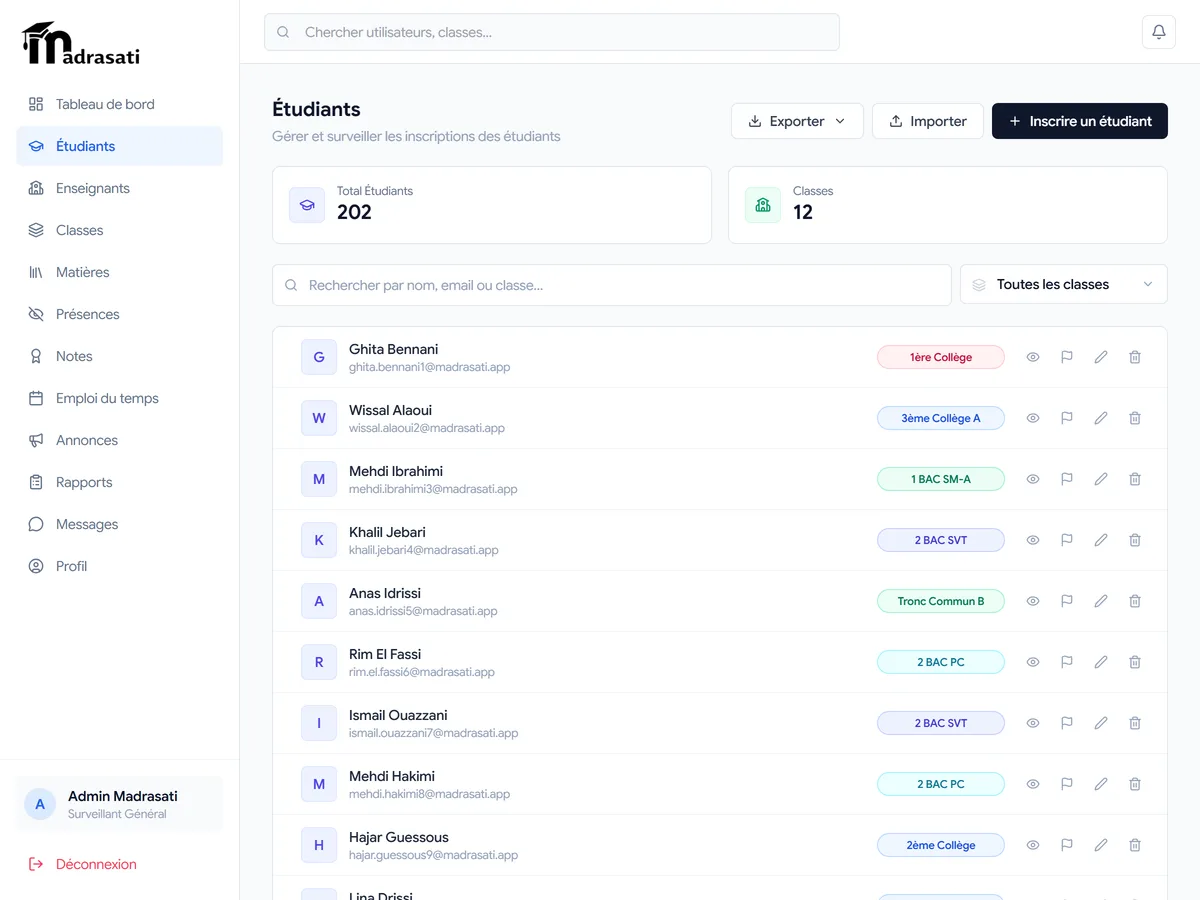The height and width of the screenshot is (900, 1200).
Task: View Wissal Alaoui via the eye icon
Action: pos(1033,418)
